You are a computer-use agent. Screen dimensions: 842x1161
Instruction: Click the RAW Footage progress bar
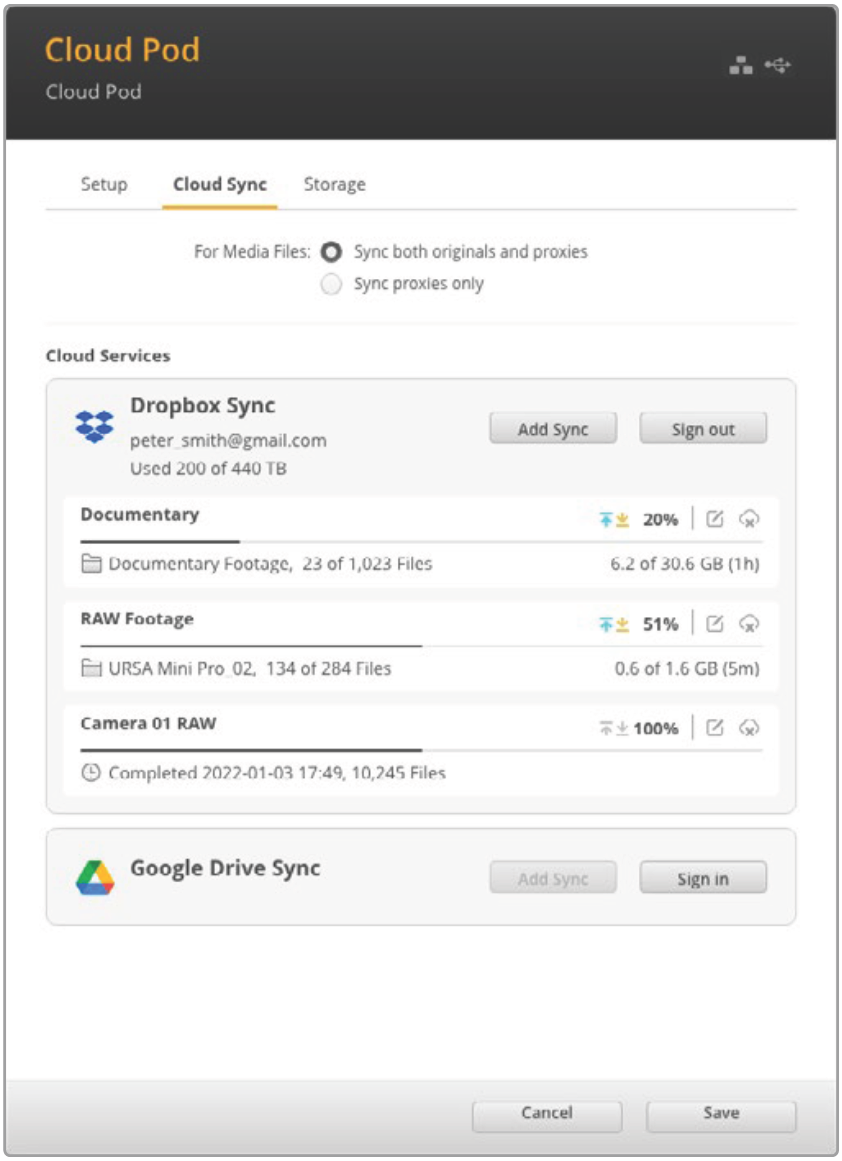[x=421, y=646]
